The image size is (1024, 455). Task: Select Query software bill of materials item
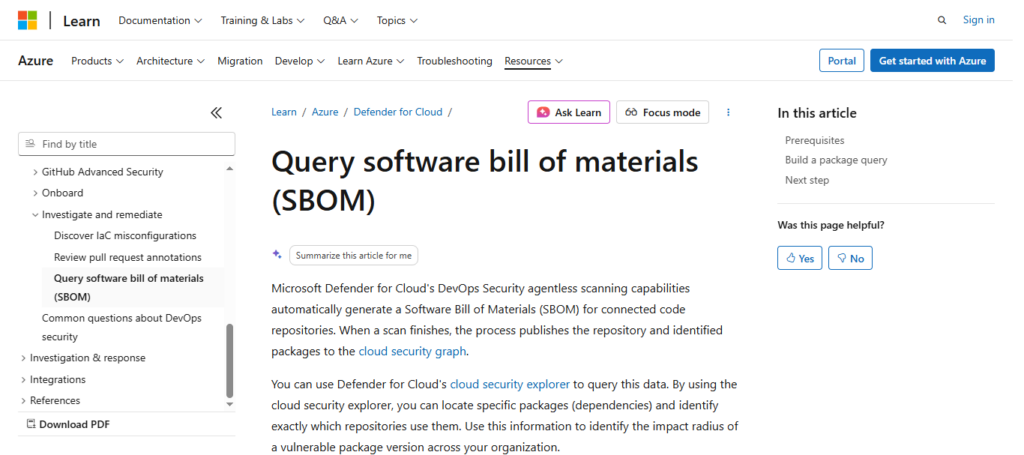(133, 287)
